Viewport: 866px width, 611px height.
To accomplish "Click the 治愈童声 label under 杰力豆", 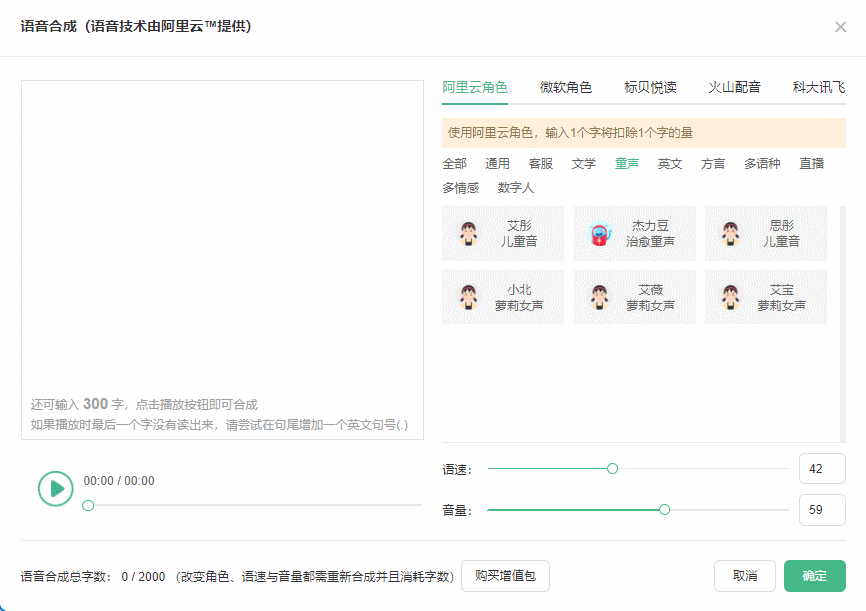I will pos(650,241).
